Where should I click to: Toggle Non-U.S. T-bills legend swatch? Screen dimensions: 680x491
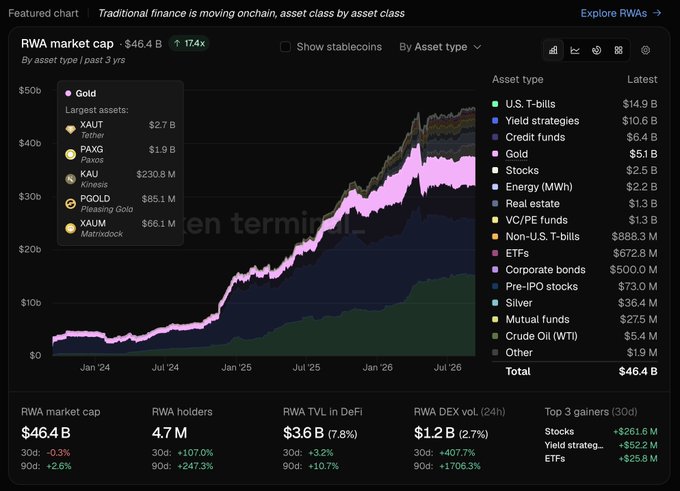(x=495, y=236)
